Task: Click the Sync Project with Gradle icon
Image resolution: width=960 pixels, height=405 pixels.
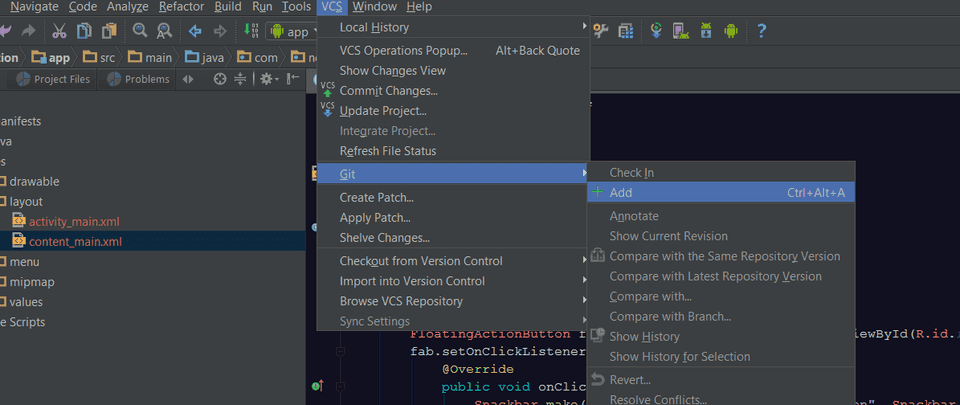Action: click(x=657, y=31)
